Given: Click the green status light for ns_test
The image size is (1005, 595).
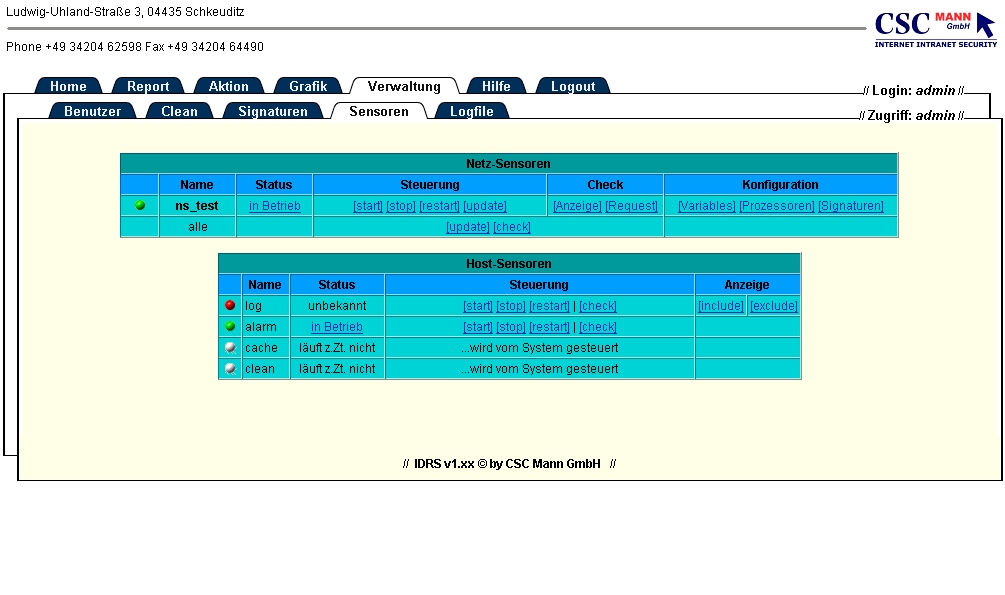Looking at the screenshot, I should click(140, 205).
